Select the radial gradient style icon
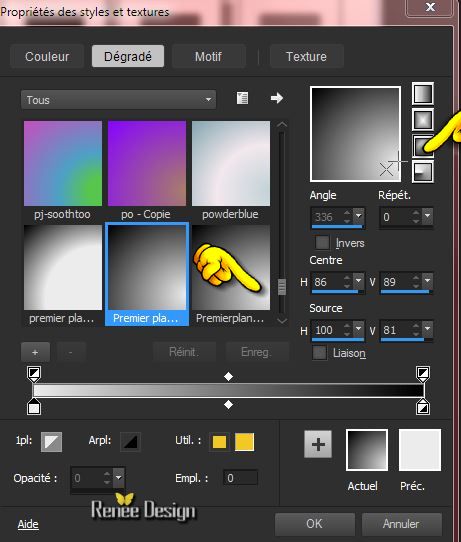The height and width of the screenshot is (542, 461). point(423,172)
